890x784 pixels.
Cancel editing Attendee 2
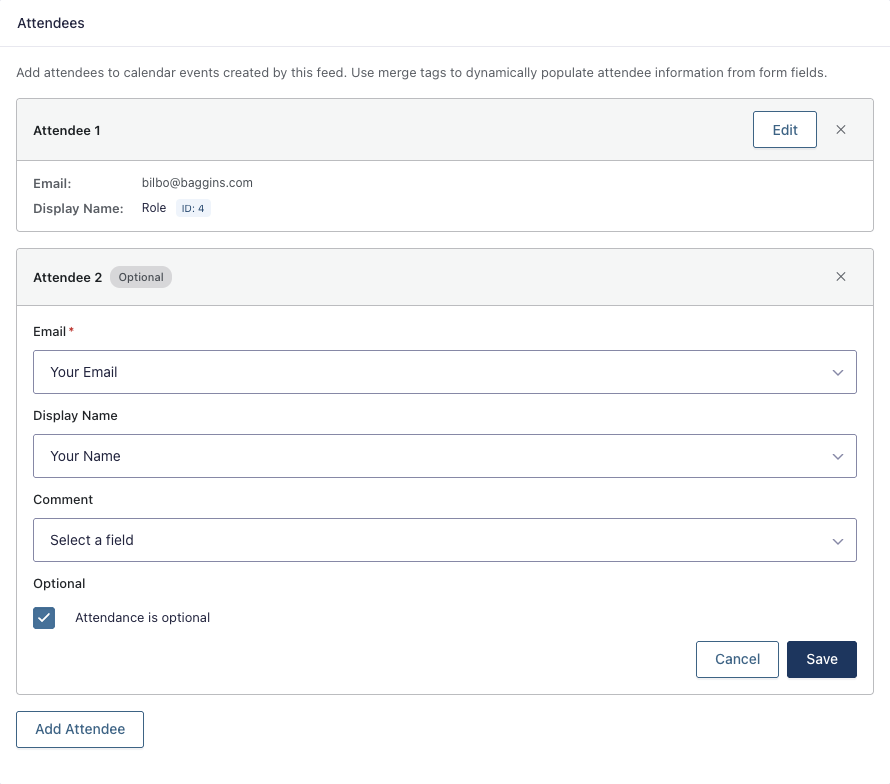coord(737,659)
